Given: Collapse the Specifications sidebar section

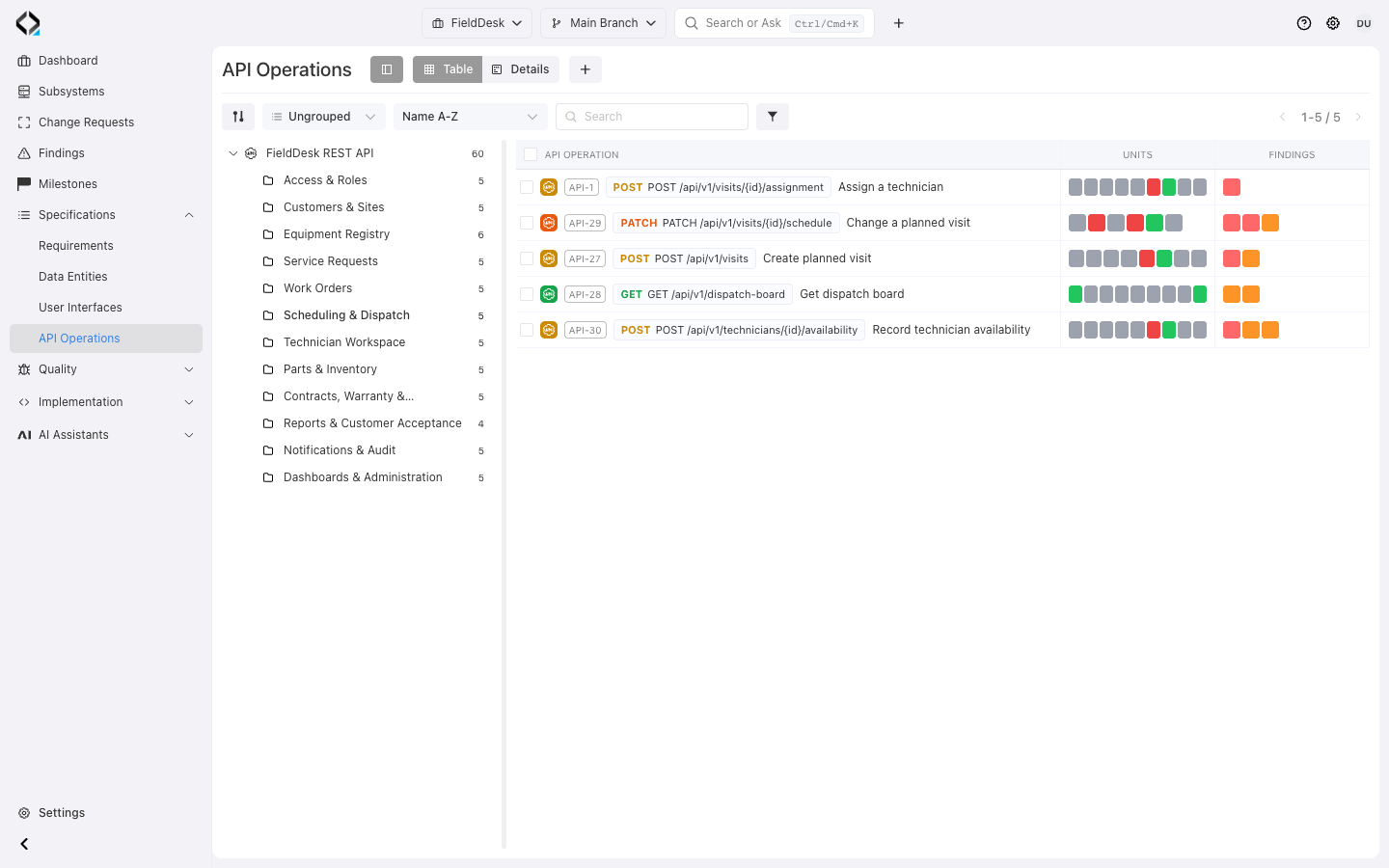Looking at the screenshot, I should point(189,215).
